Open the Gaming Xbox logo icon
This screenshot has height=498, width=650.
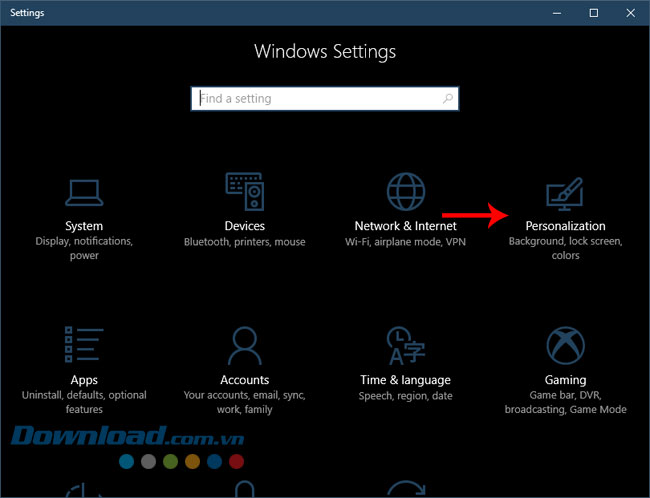pyautogui.click(x=565, y=345)
